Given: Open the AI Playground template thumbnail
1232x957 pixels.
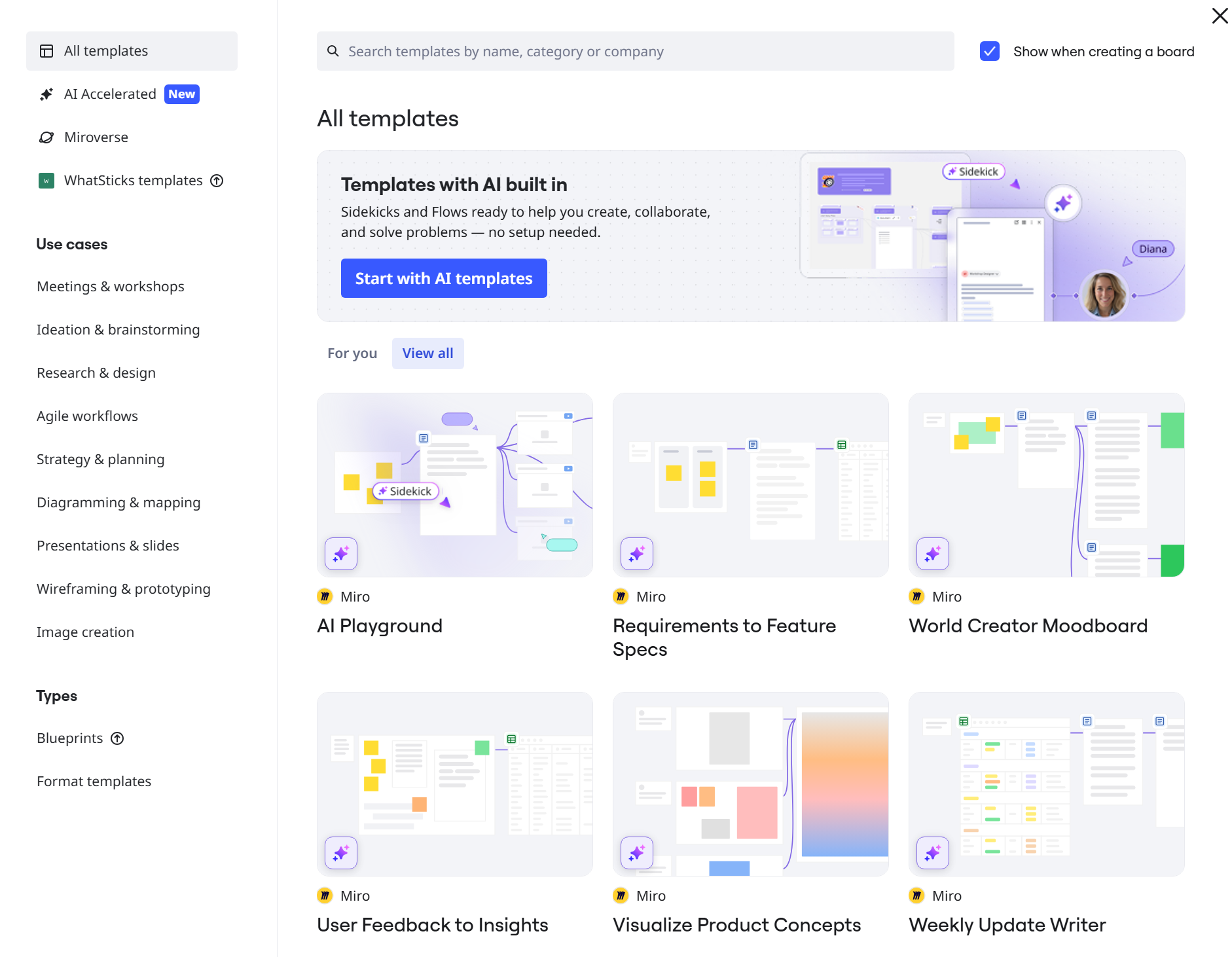Looking at the screenshot, I should [x=455, y=485].
